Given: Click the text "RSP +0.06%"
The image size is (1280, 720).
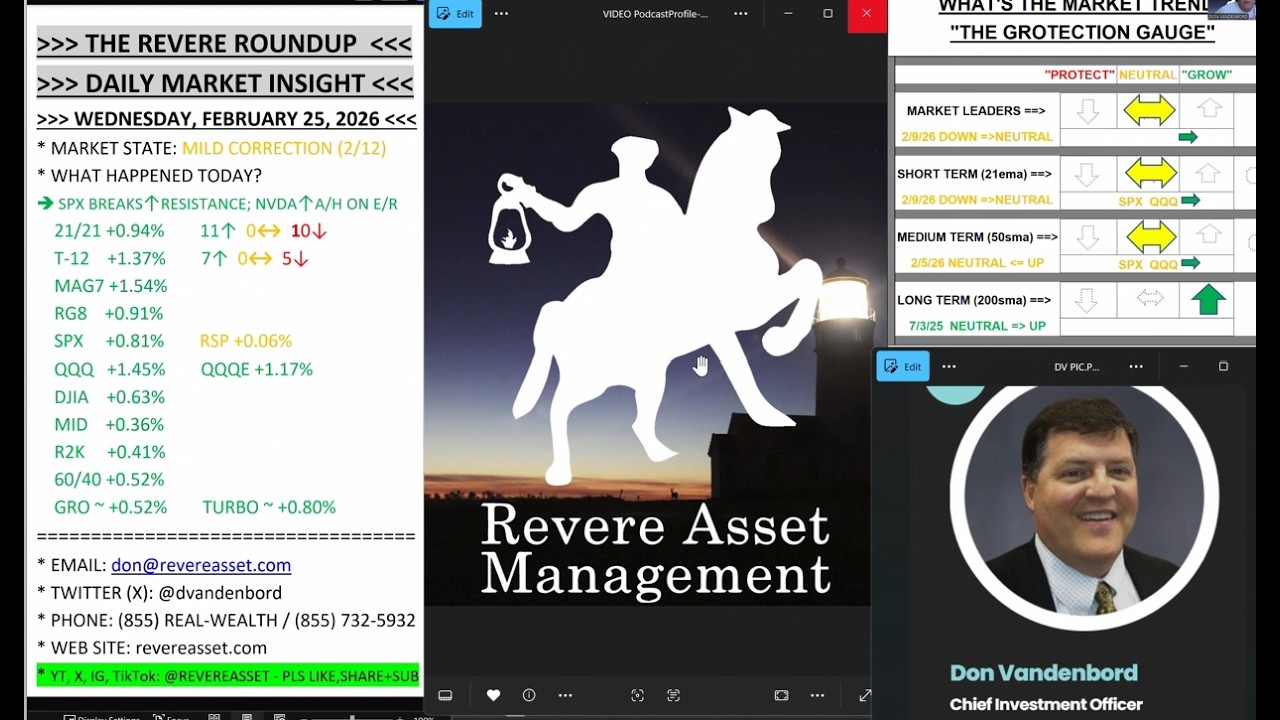Looking at the screenshot, I should coord(246,341).
